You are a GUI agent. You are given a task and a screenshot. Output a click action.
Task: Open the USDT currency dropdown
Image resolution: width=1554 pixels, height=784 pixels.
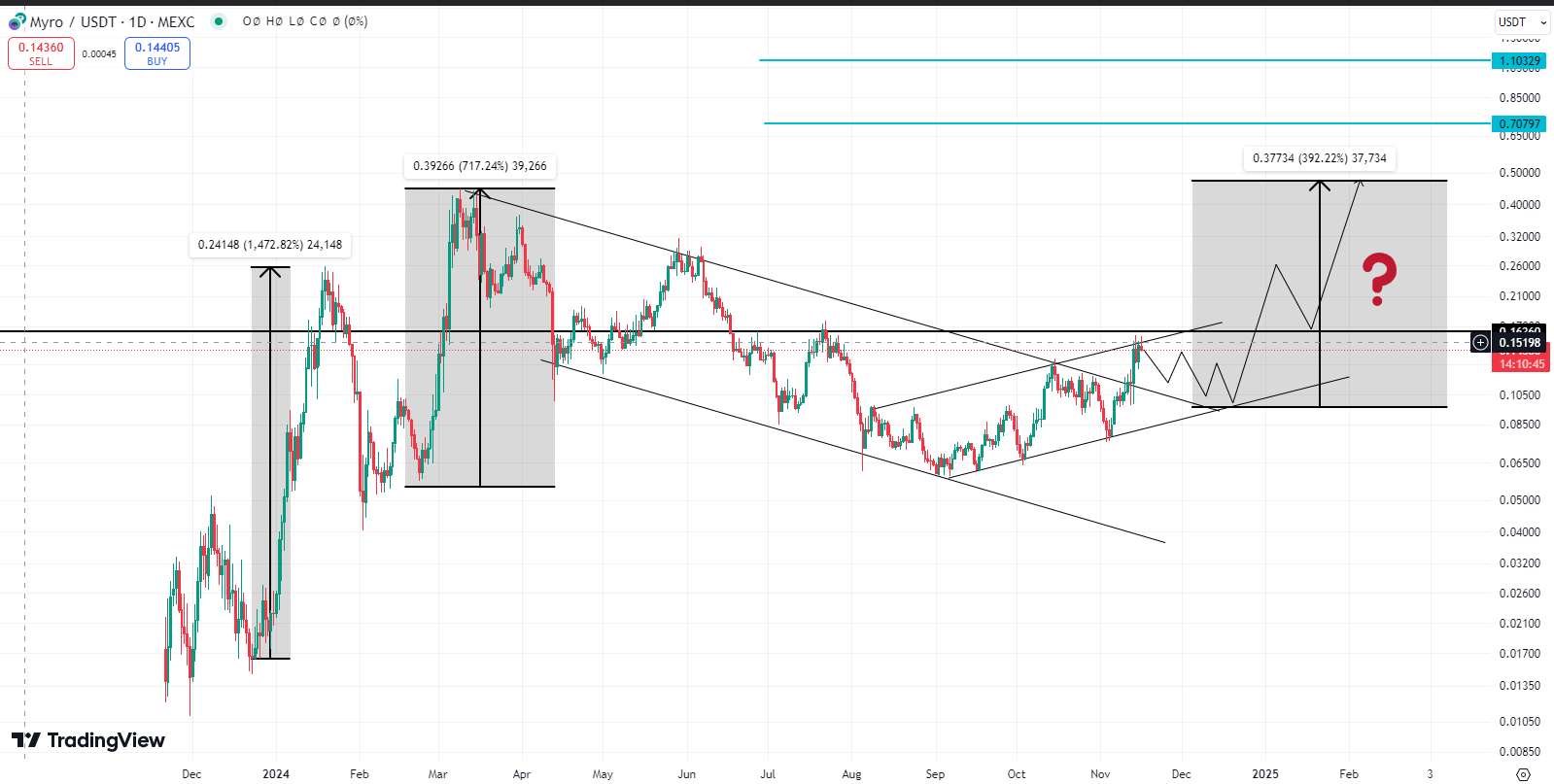click(x=1522, y=22)
